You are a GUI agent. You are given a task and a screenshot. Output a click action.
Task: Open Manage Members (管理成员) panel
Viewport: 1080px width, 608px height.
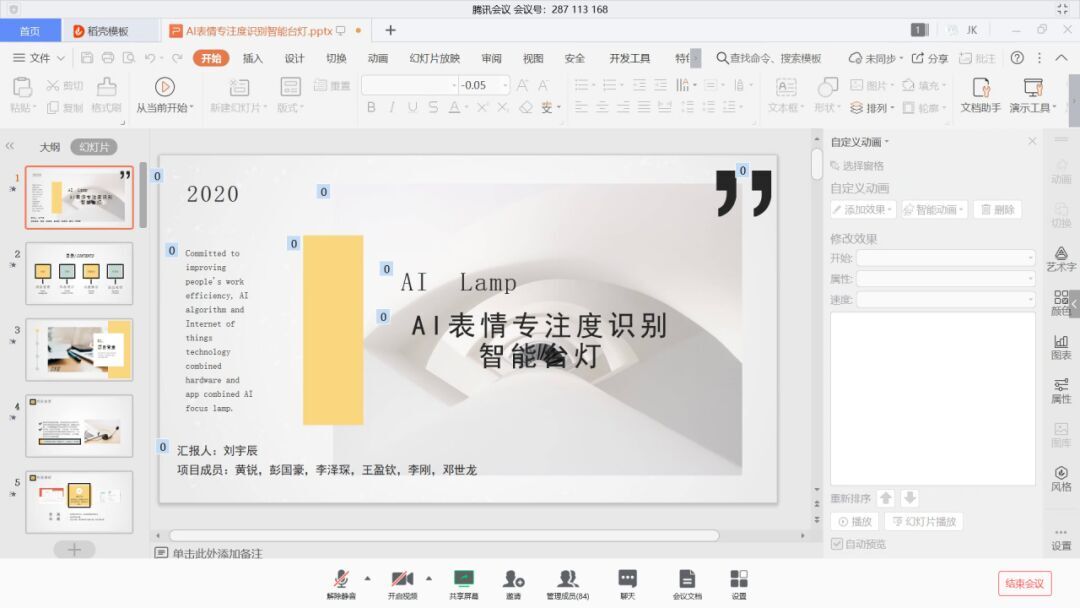567,579
